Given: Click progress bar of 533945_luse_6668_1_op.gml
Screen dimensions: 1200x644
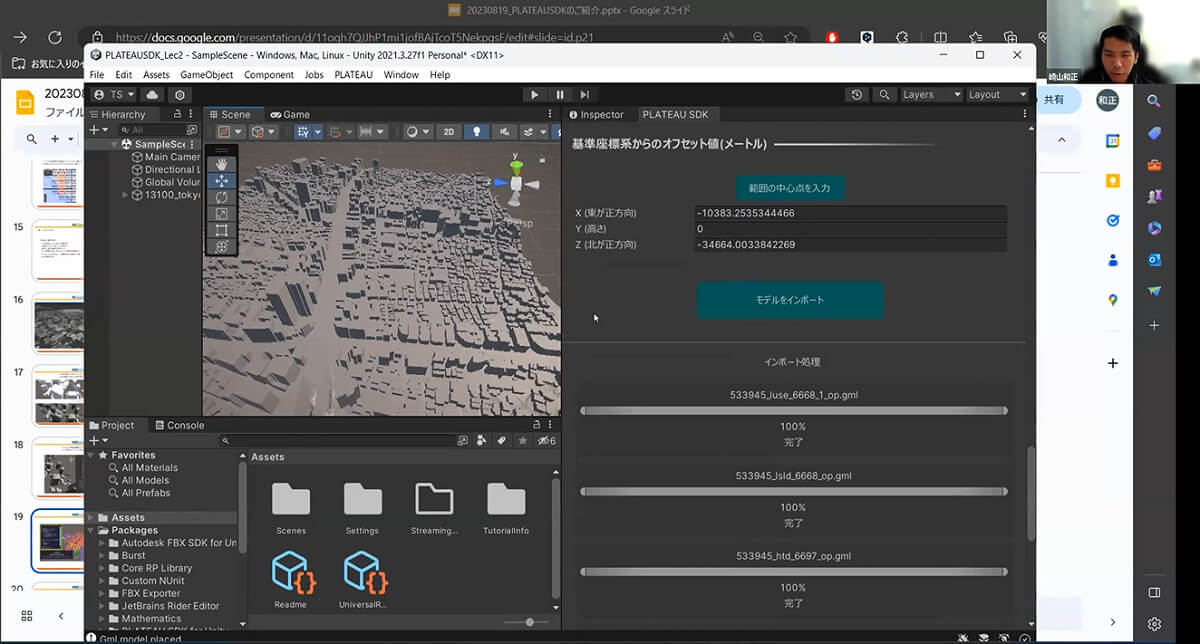Looking at the screenshot, I should click(x=793, y=410).
